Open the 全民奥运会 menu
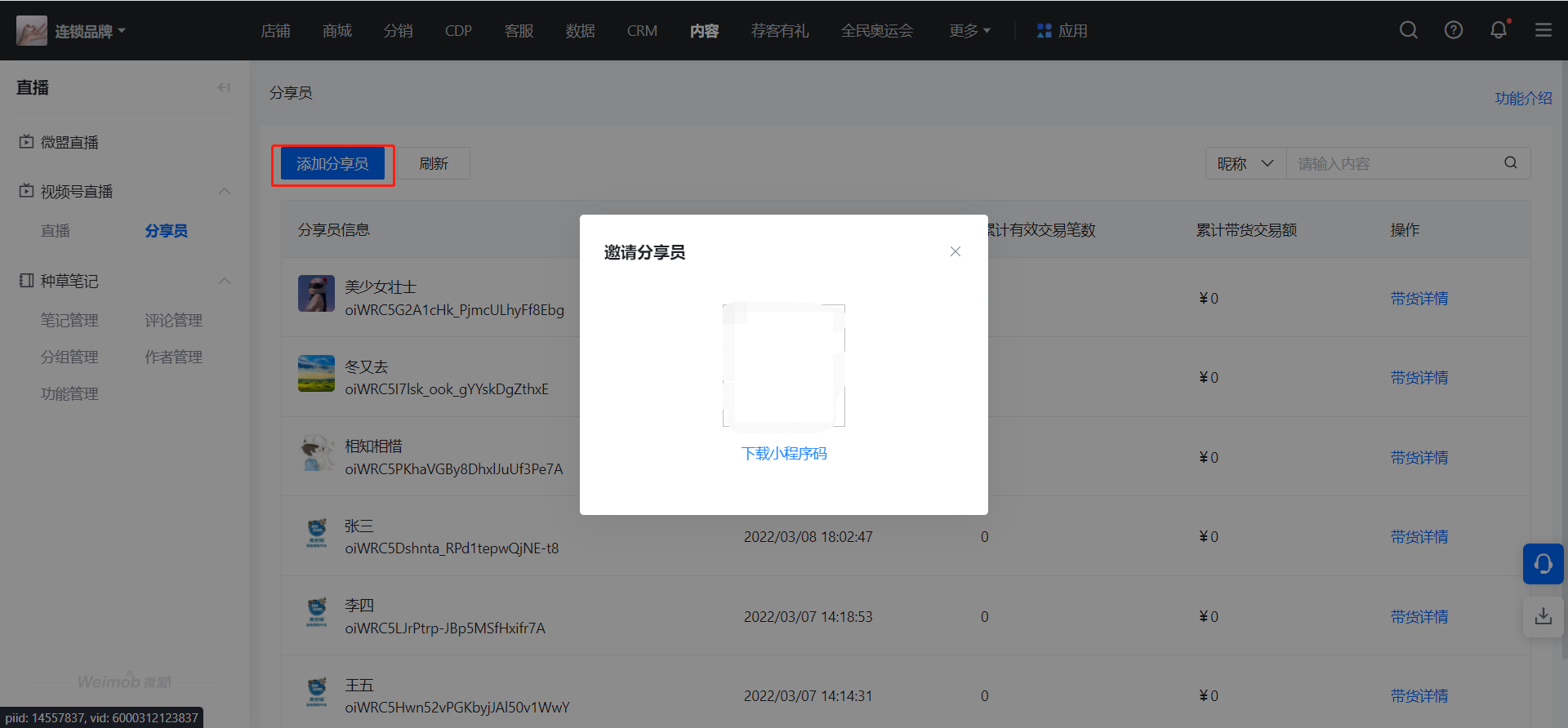Screen dimensions: 1568x728 point(877,31)
